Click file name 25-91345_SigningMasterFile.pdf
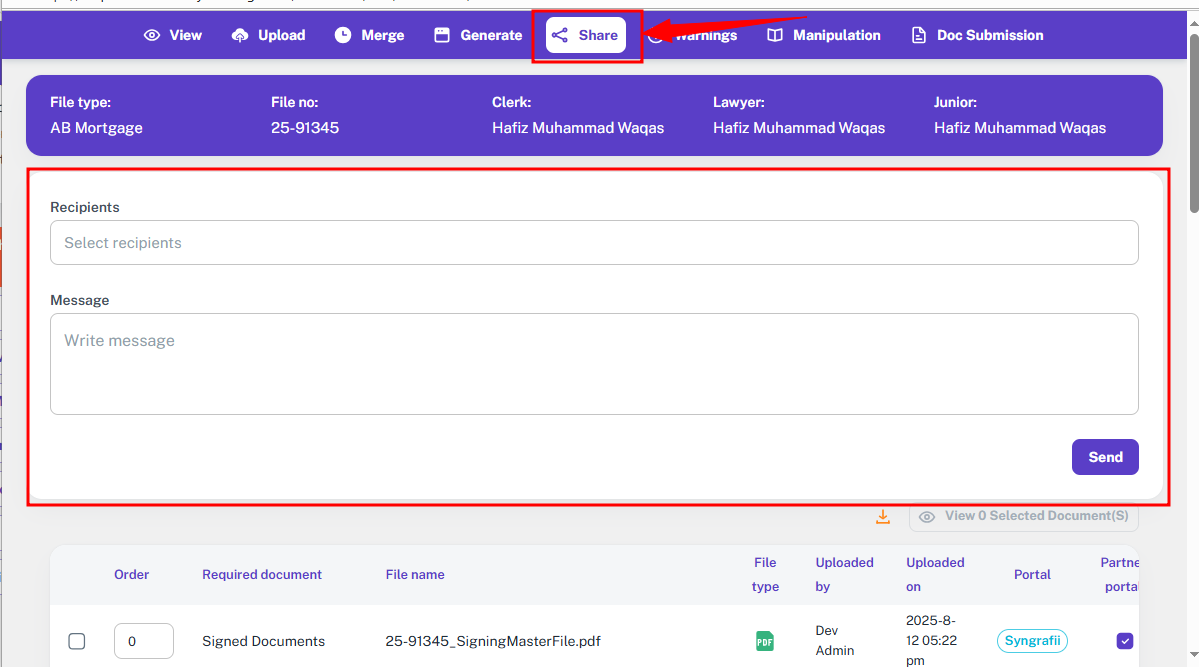This screenshot has width=1199, height=667. point(493,641)
